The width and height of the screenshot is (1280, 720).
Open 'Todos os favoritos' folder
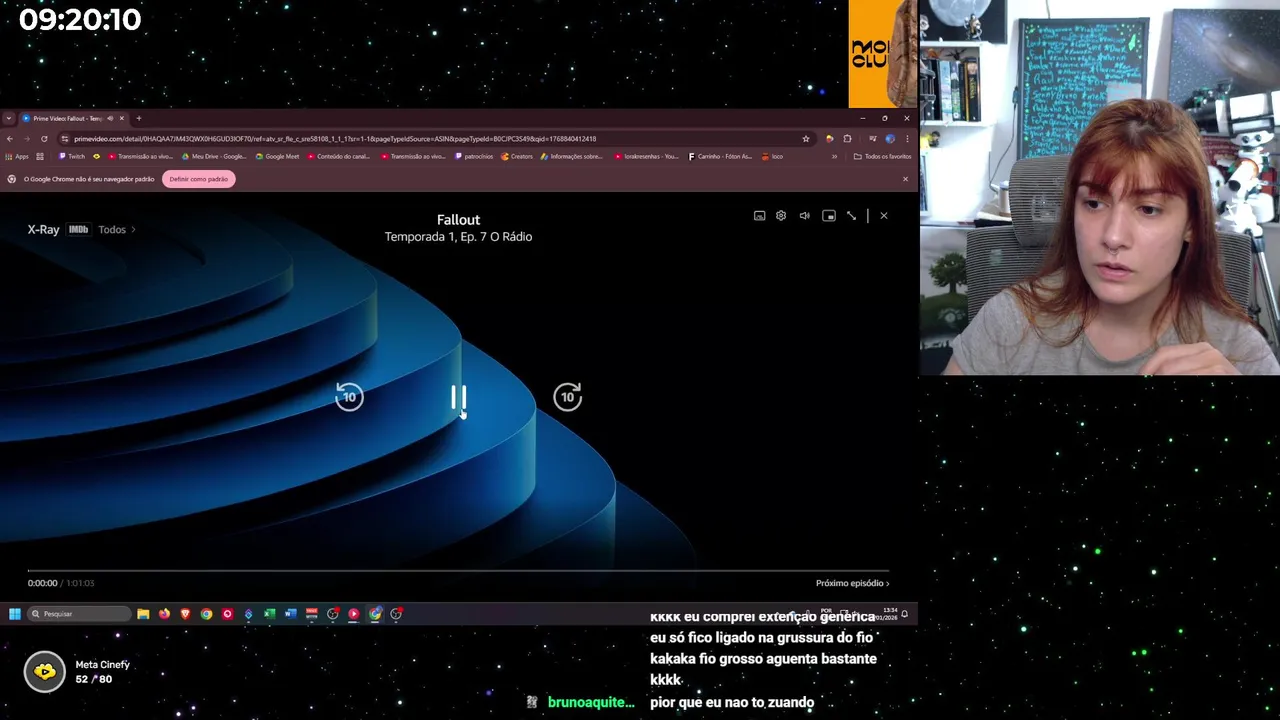click(882, 157)
